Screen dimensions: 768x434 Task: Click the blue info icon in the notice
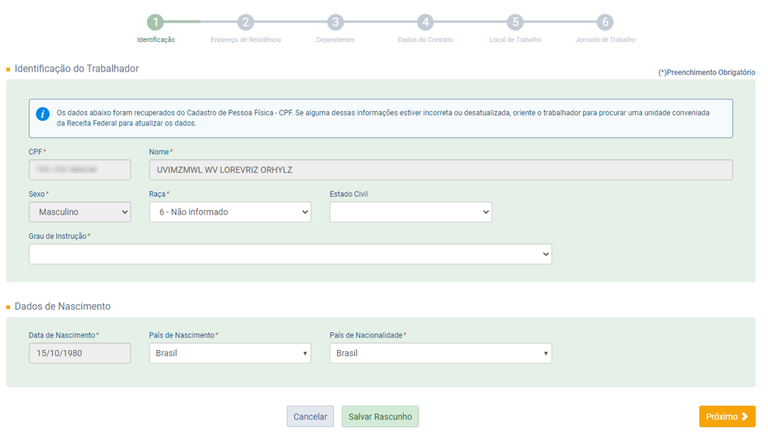(43, 114)
